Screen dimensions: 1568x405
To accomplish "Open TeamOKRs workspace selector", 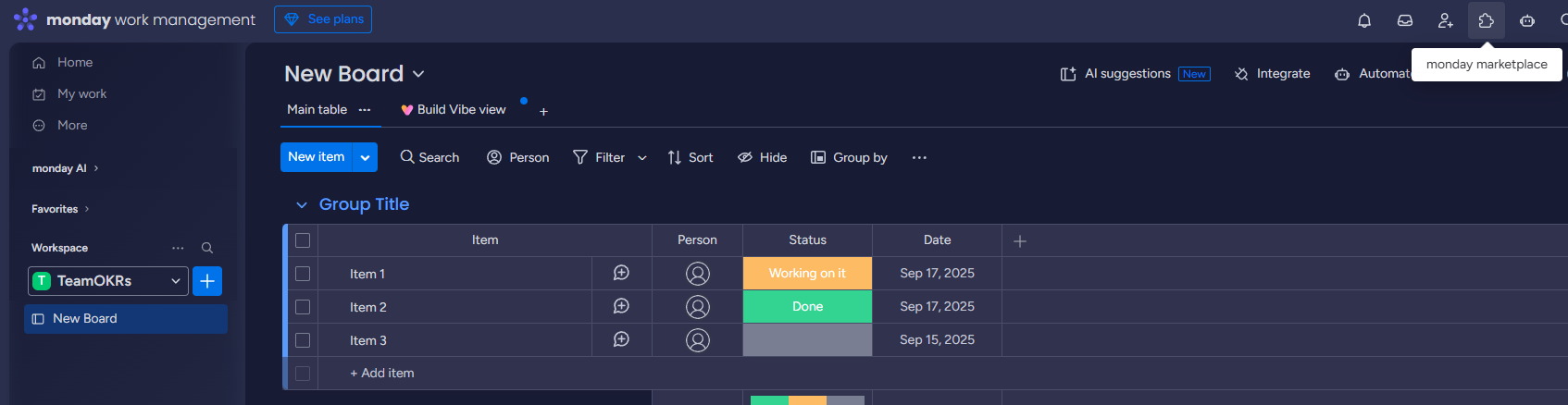I will tap(108, 281).
